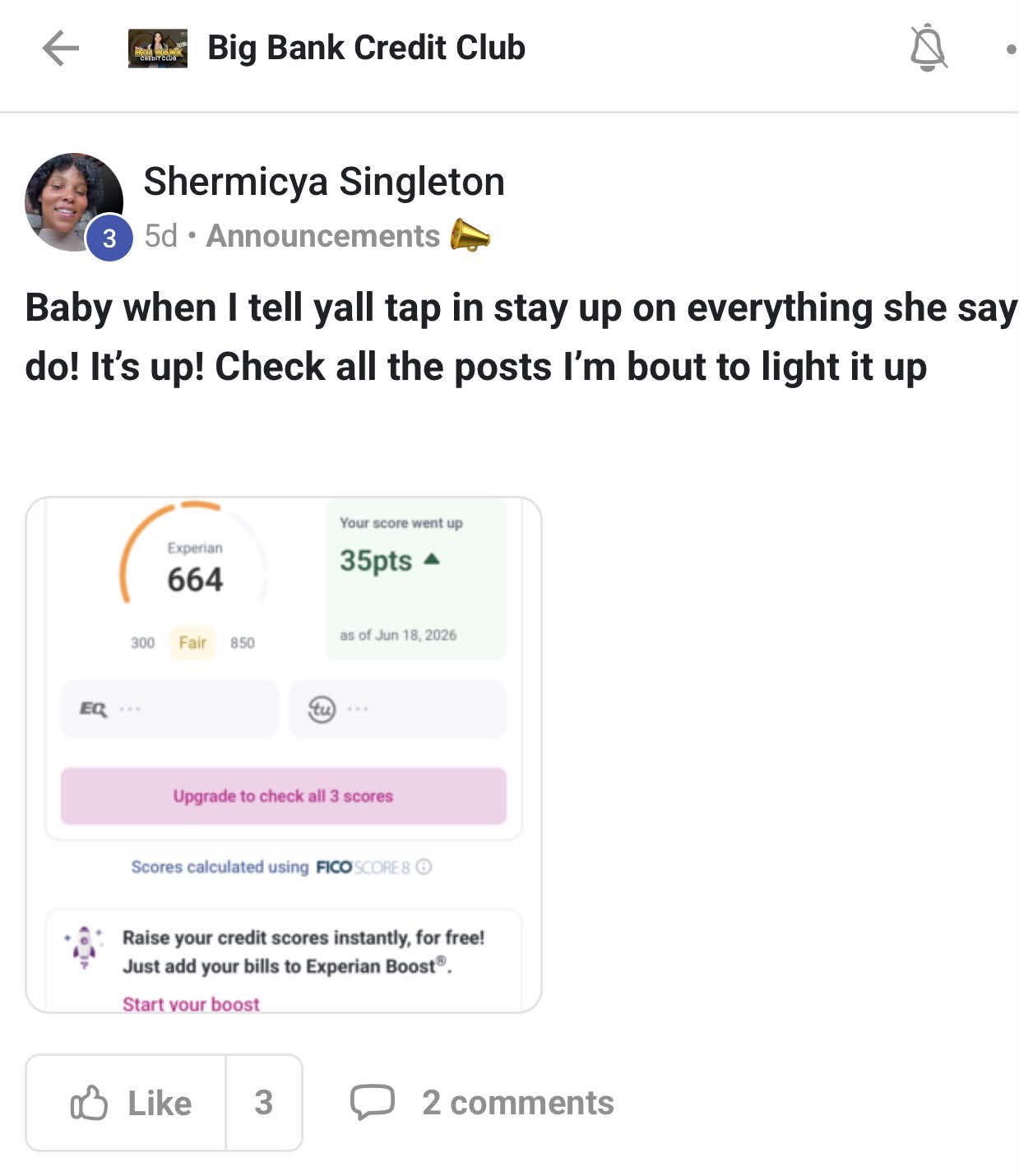Tap the Experian Boost rocket icon
1019x1176 pixels.
(x=84, y=946)
